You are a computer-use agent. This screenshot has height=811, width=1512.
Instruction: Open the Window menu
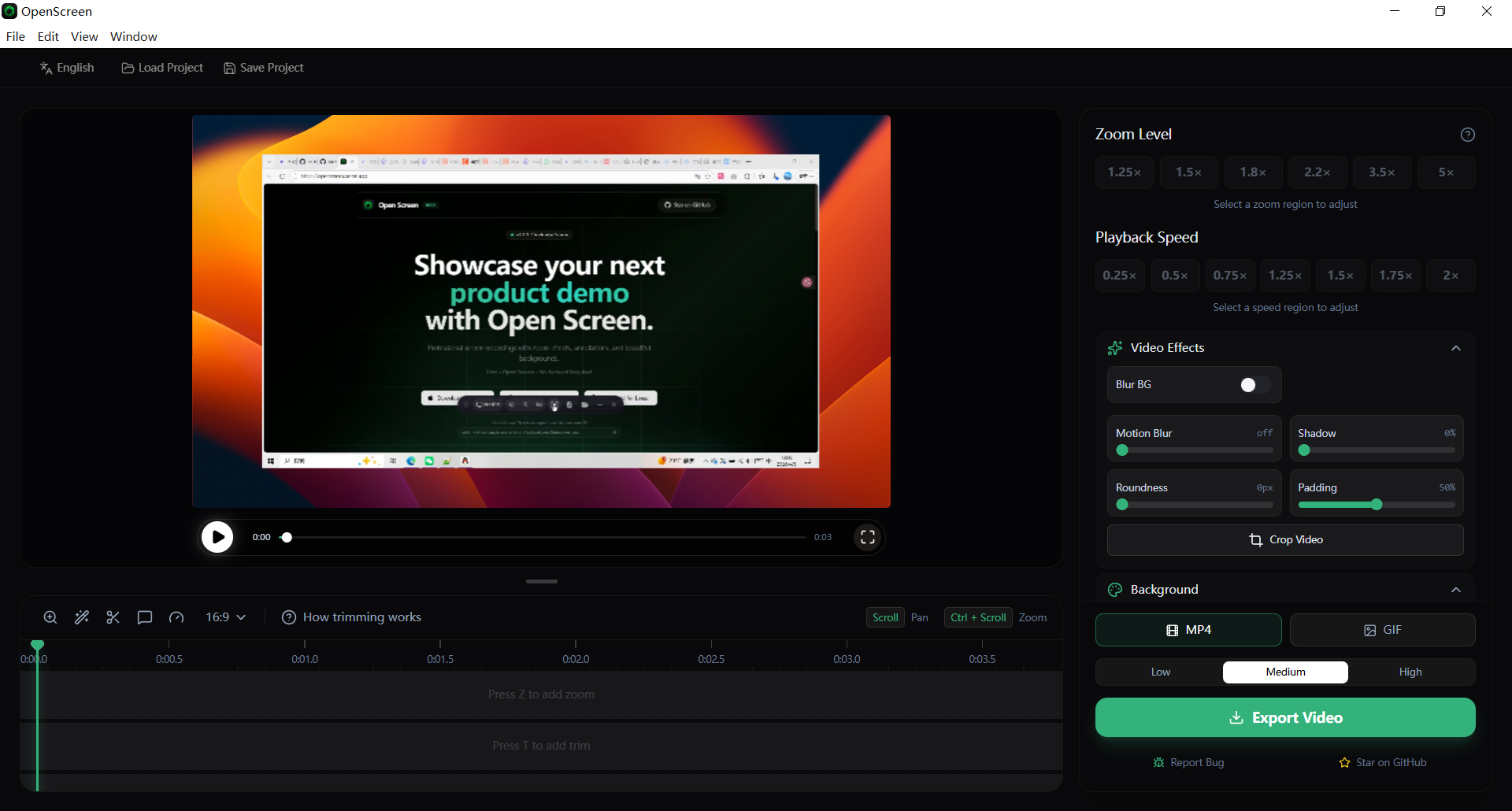(134, 36)
